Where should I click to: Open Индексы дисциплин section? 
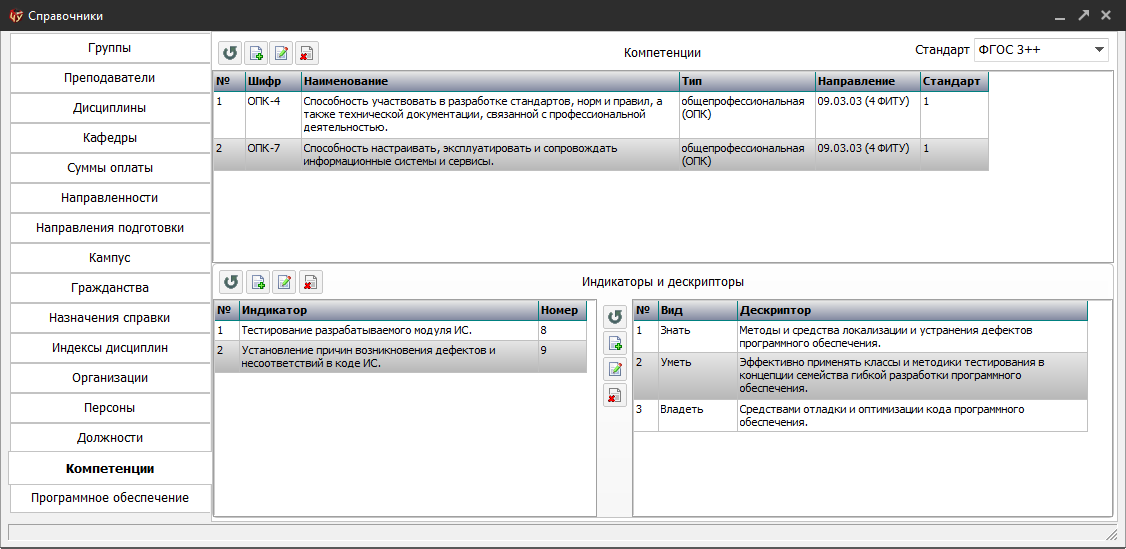110,347
